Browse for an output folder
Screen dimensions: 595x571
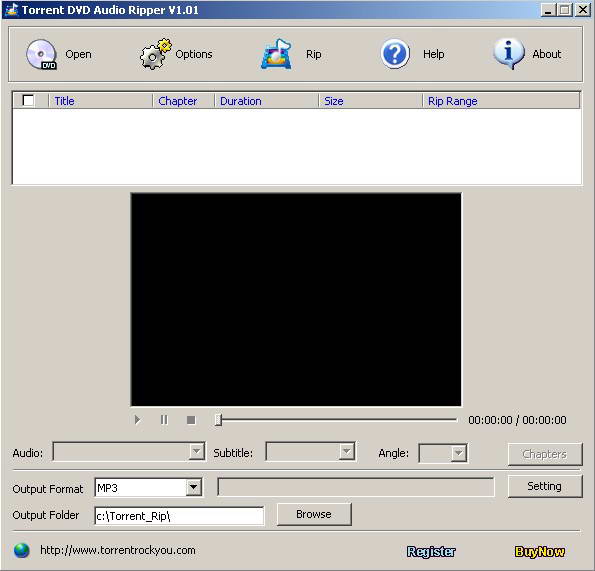pyautogui.click(x=314, y=514)
